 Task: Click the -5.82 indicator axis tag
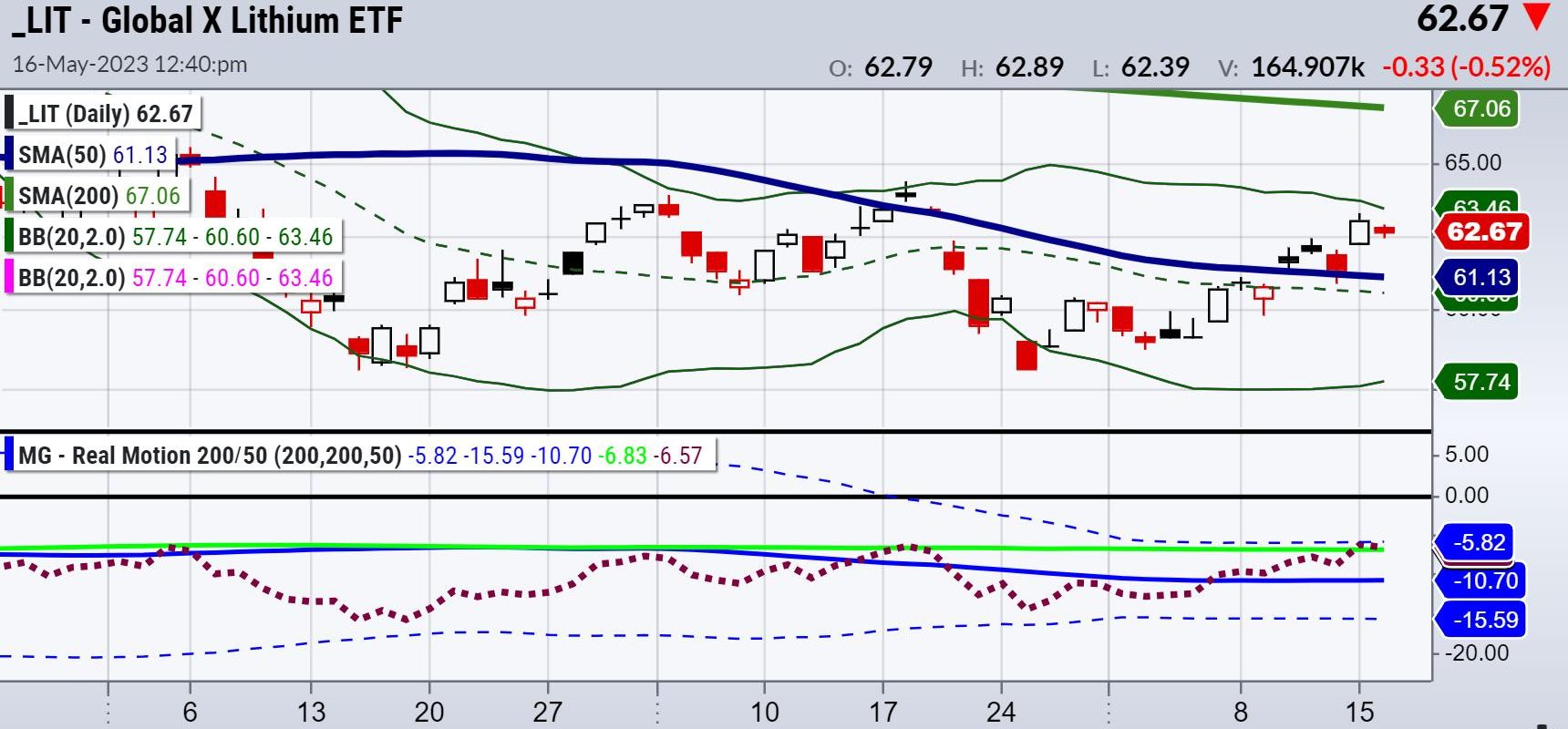tap(1475, 542)
